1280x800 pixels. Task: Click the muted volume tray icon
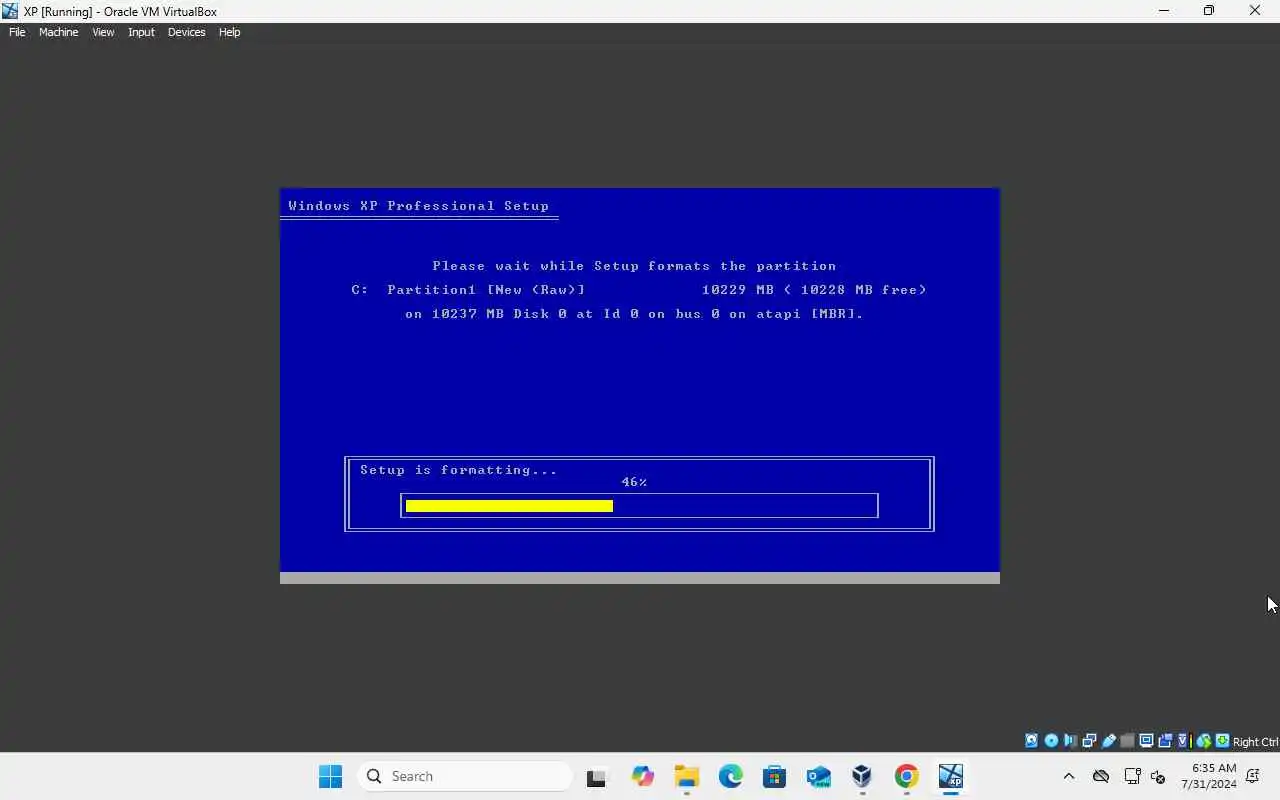tap(1158, 776)
